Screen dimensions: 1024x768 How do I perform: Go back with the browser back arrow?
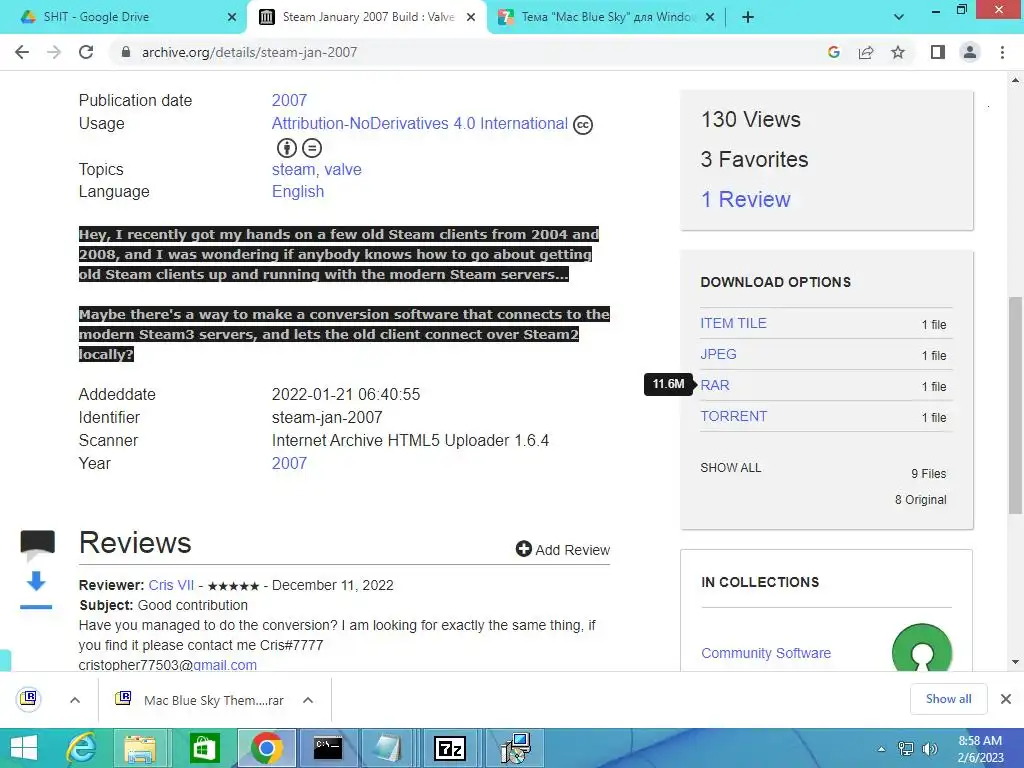tap(22, 52)
